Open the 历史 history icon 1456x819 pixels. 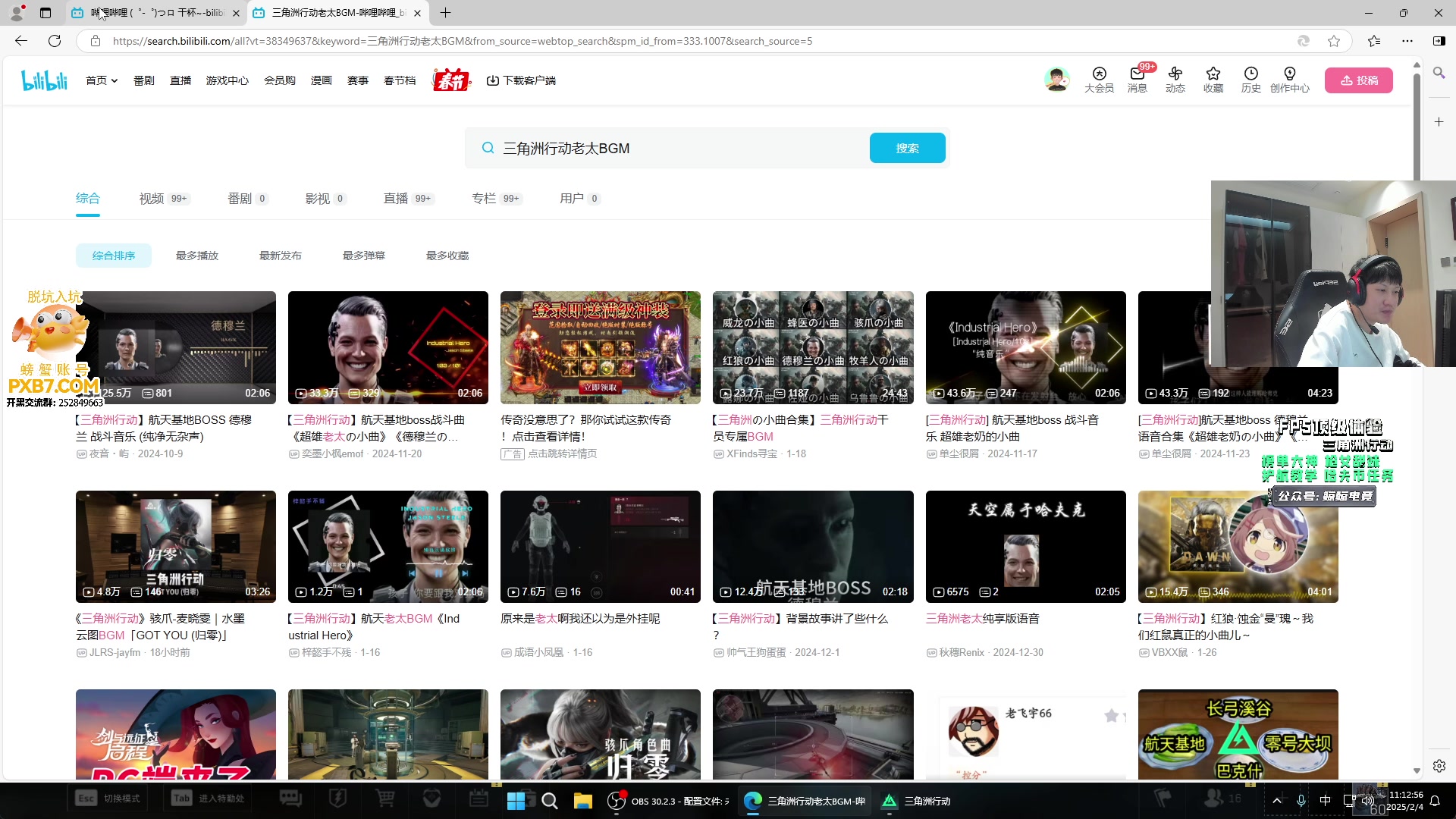point(1250,80)
